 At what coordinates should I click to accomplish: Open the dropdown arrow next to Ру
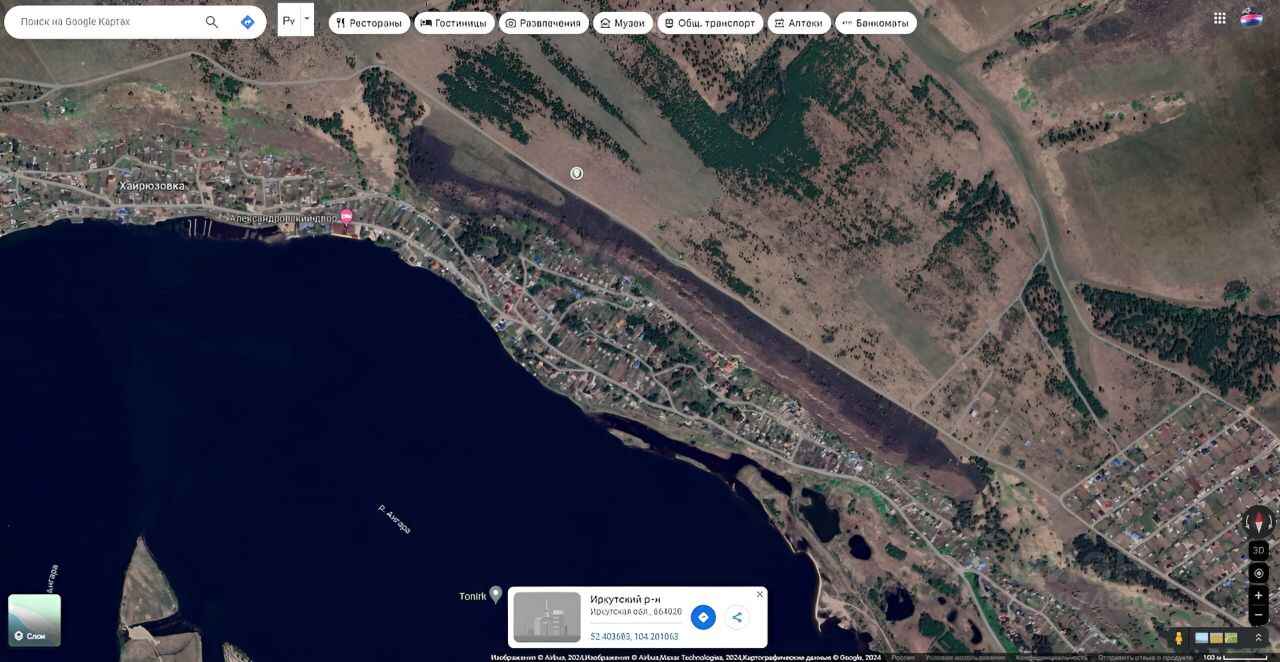click(307, 20)
